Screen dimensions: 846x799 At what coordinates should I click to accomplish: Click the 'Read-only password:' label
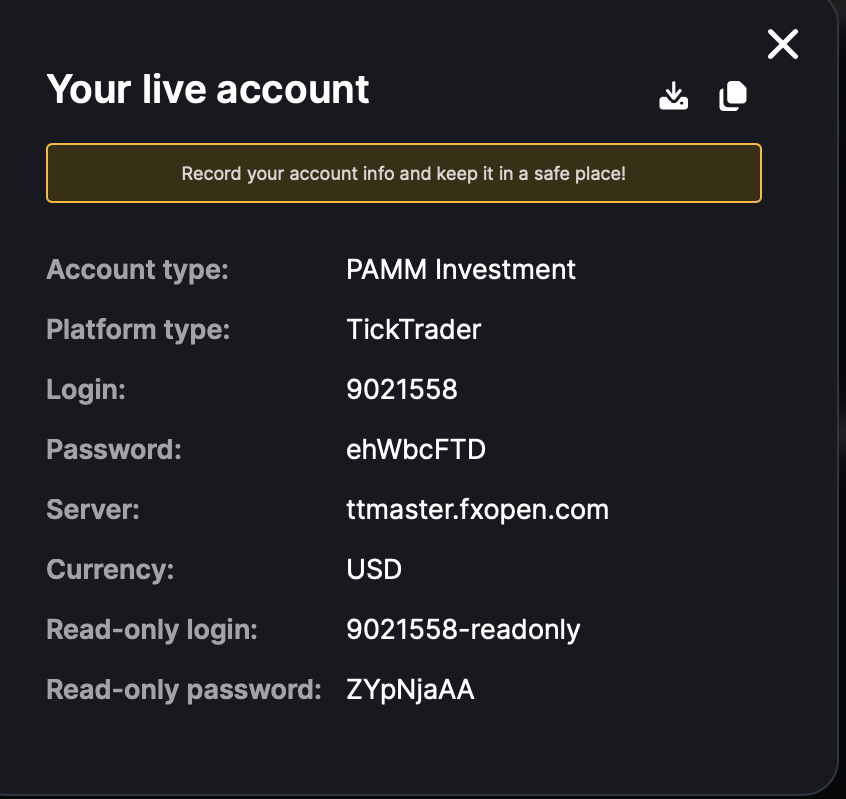(x=184, y=689)
